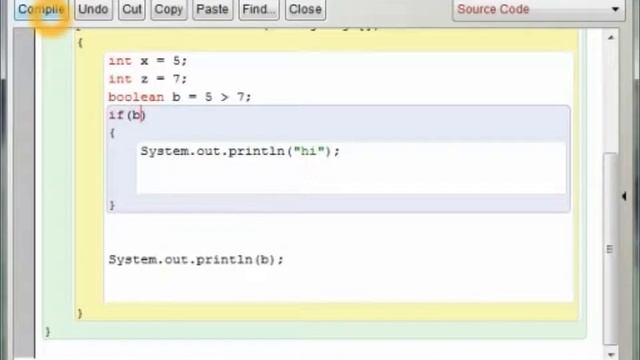This screenshot has width=640, height=360.
Task: Click the line 'int z = 7;'
Action: [147, 79]
